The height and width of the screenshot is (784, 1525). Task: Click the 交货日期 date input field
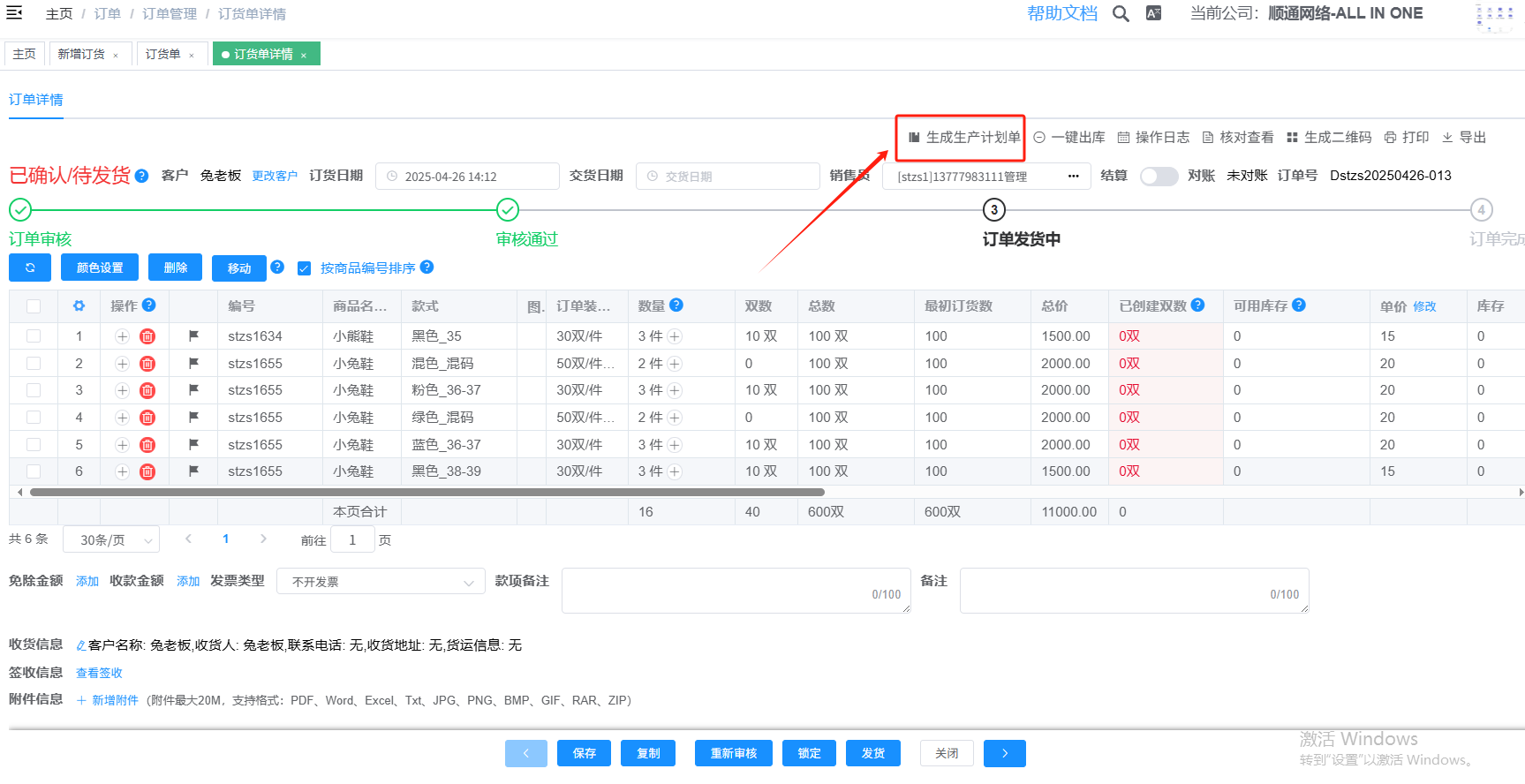[x=729, y=177]
